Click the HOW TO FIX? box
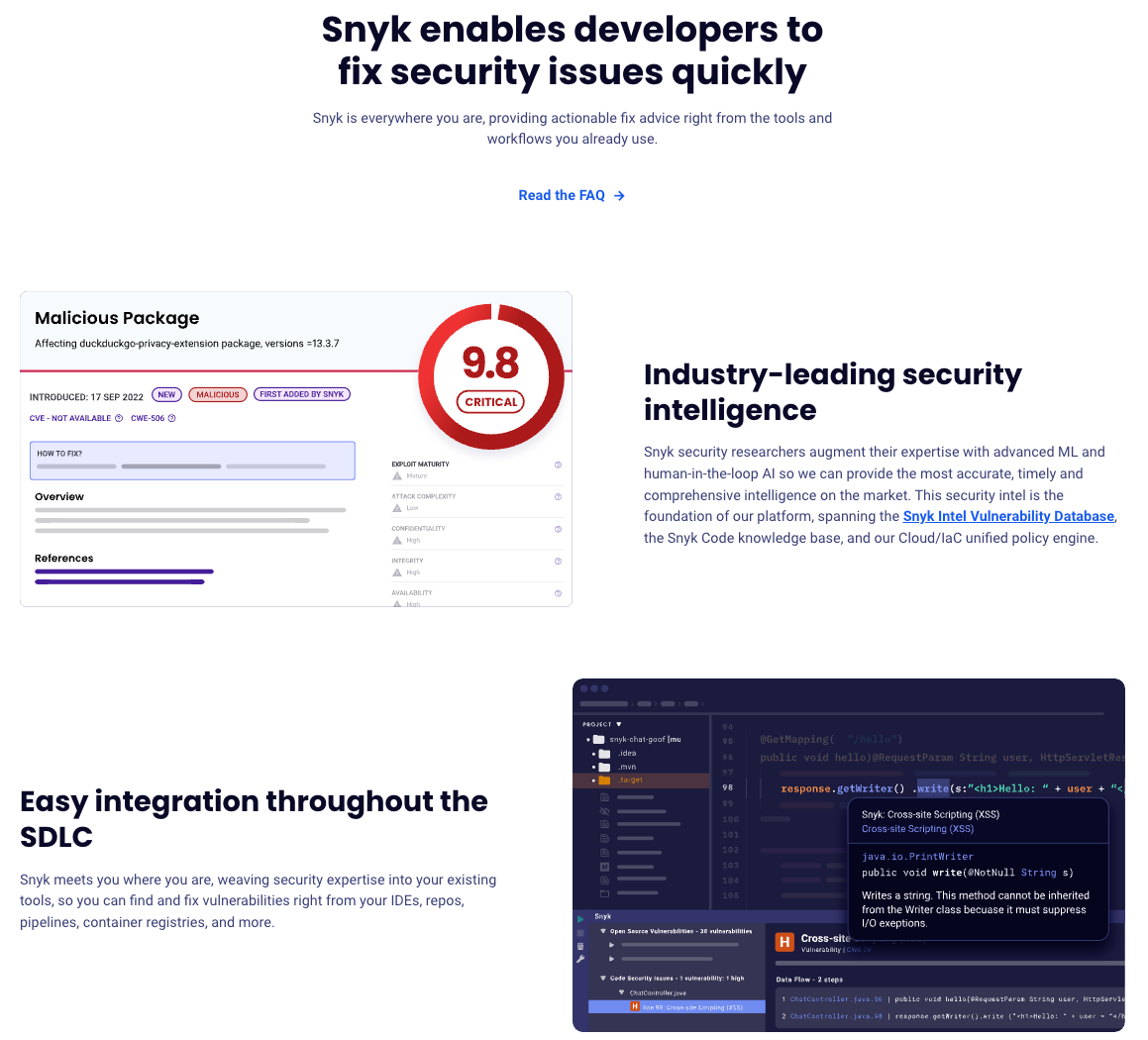 pos(192,461)
